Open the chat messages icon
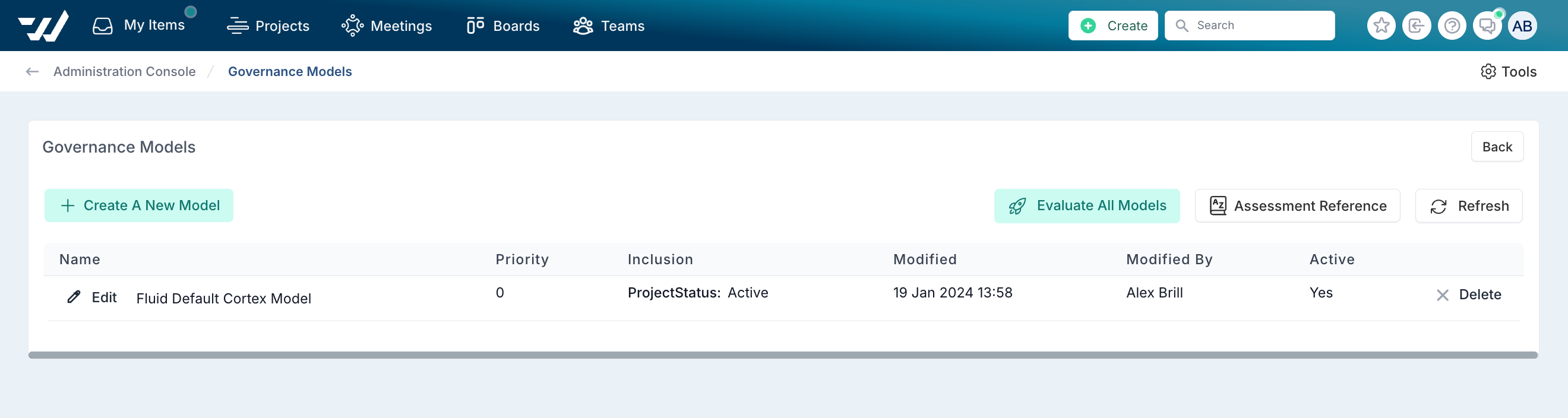1568x418 pixels. click(1487, 26)
